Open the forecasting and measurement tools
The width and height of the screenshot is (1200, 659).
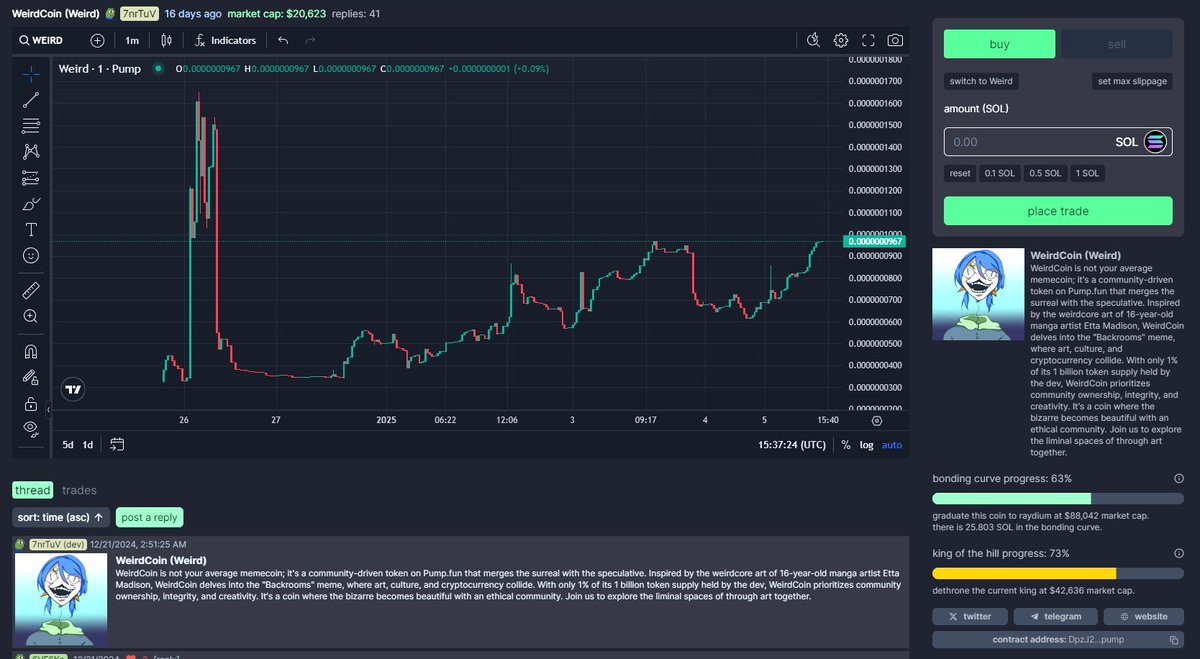click(31, 177)
